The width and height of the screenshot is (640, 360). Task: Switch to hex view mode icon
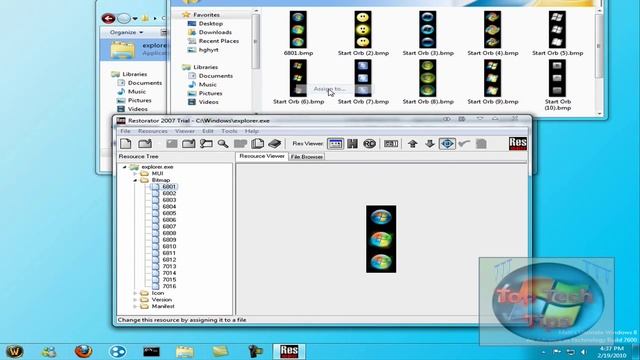tap(353, 144)
